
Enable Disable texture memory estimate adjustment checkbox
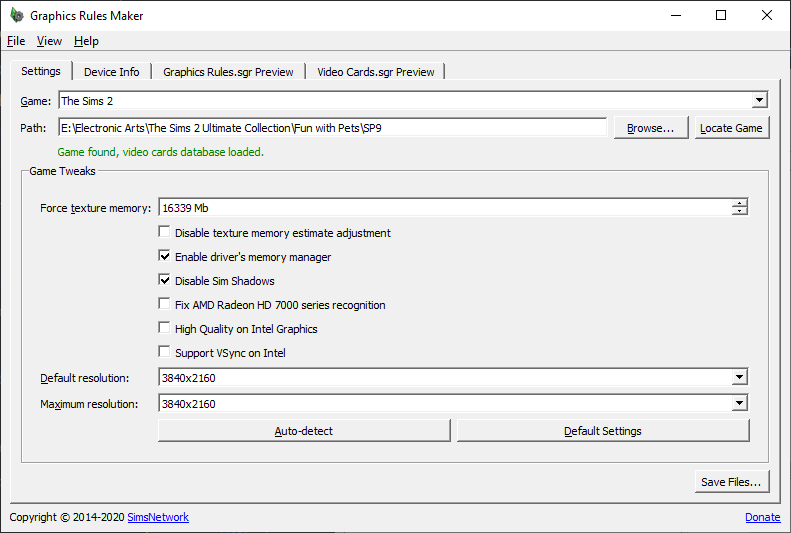pyautogui.click(x=165, y=233)
